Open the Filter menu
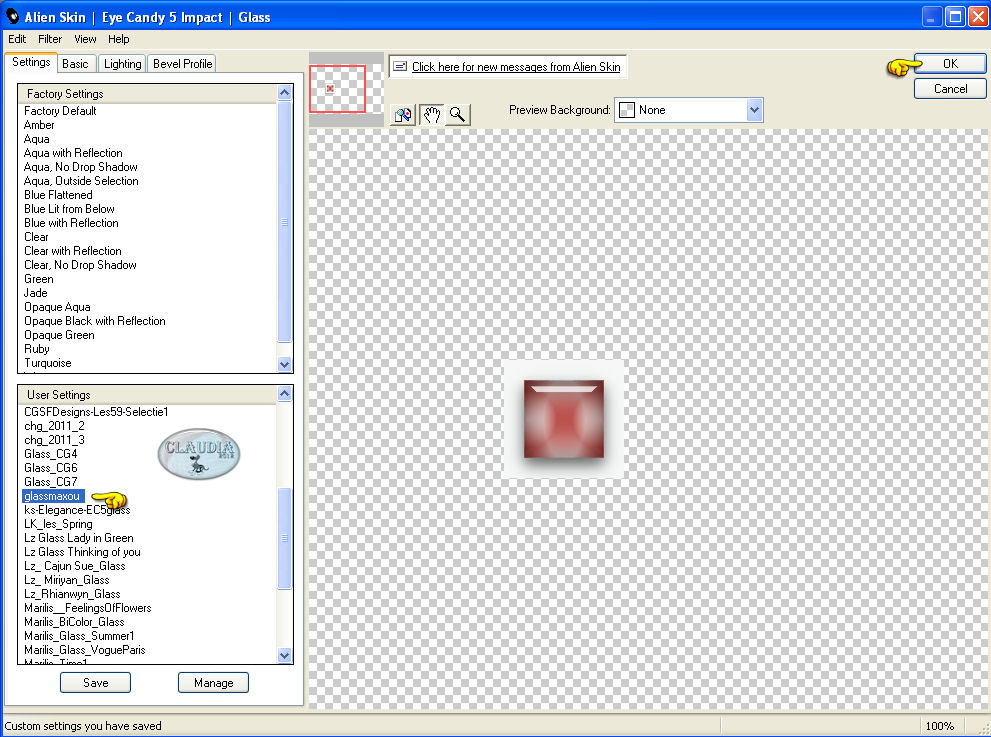Image resolution: width=991 pixels, height=737 pixels. click(50, 39)
